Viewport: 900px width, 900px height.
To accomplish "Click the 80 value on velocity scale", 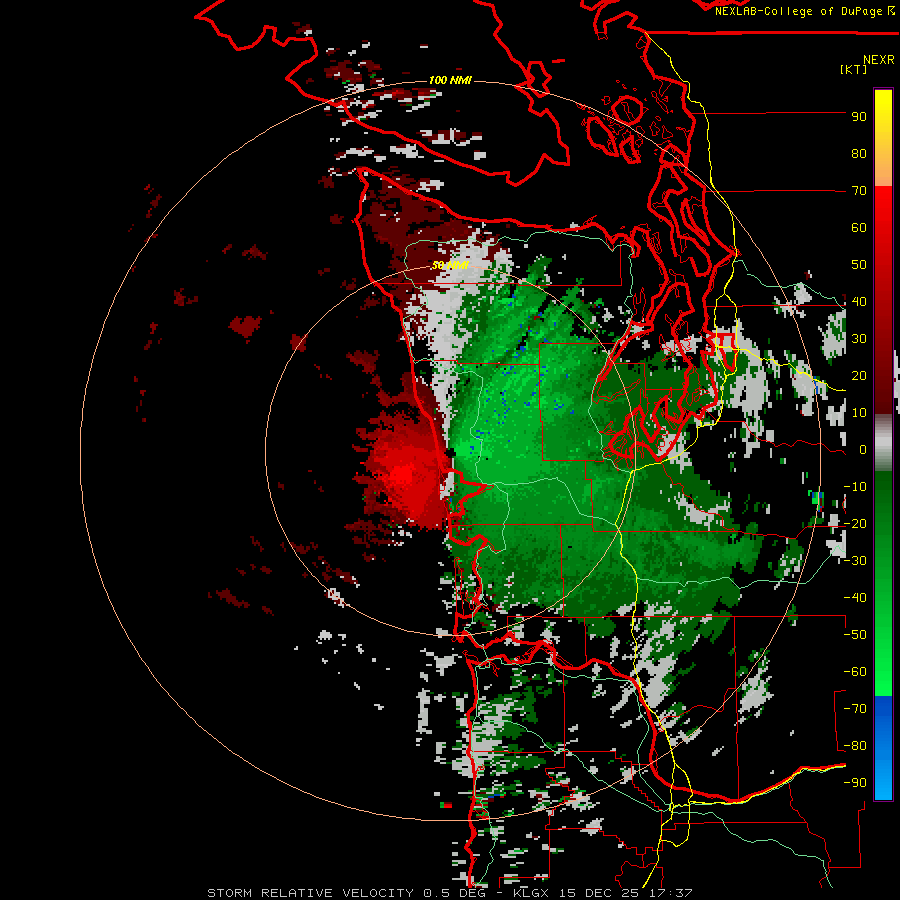I will (x=859, y=154).
